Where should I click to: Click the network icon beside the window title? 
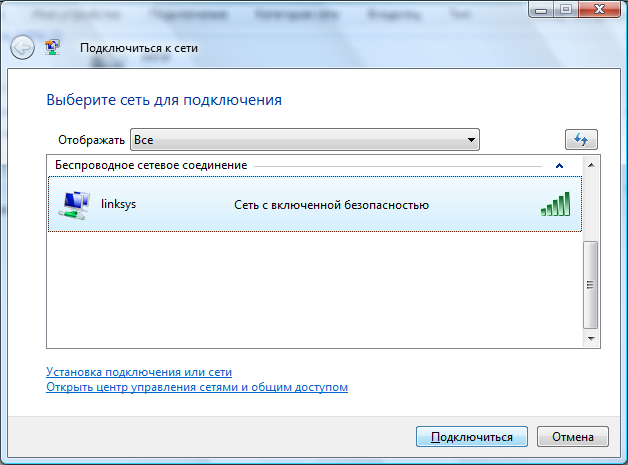pos(53,47)
